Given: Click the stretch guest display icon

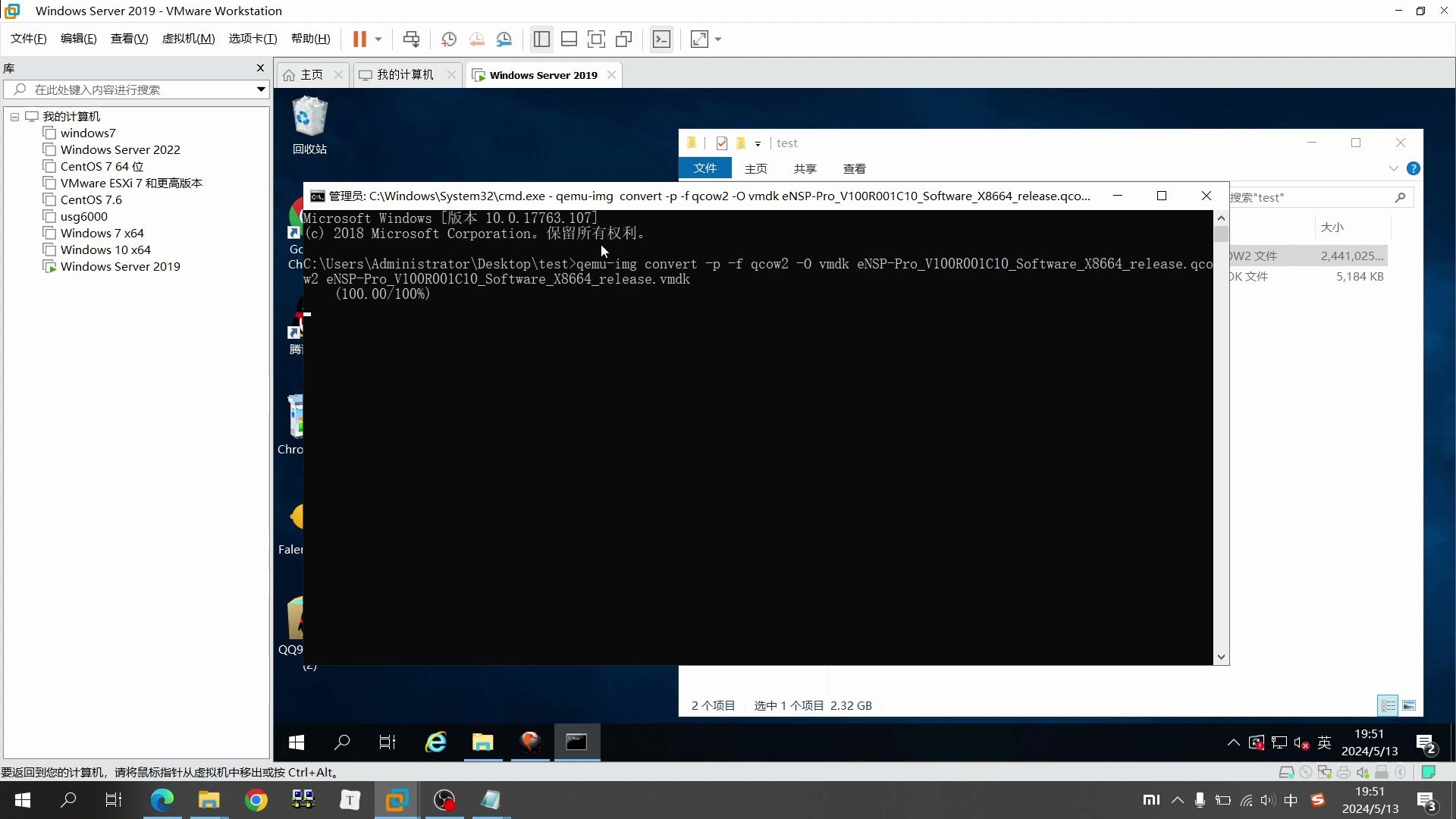Looking at the screenshot, I should 699,39.
